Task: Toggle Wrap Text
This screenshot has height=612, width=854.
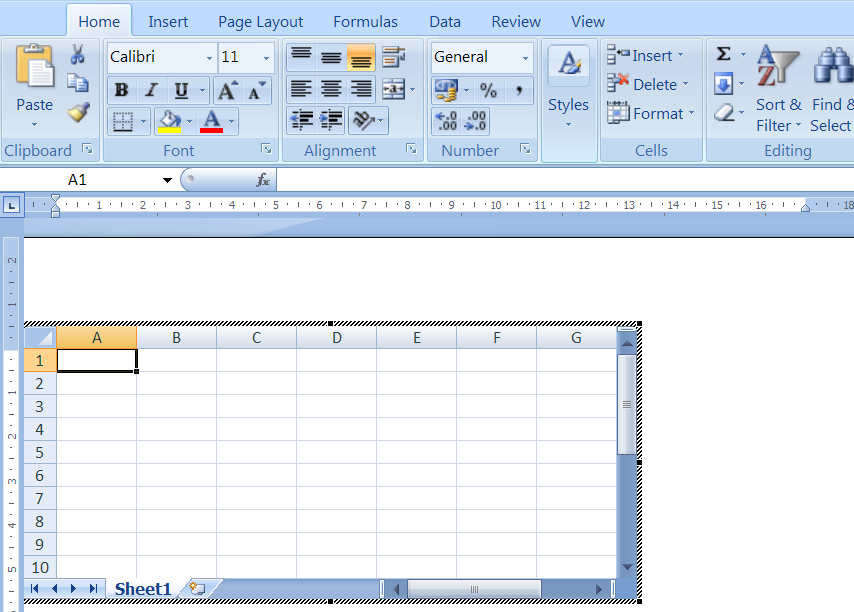Action: pyautogui.click(x=393, y=57)
